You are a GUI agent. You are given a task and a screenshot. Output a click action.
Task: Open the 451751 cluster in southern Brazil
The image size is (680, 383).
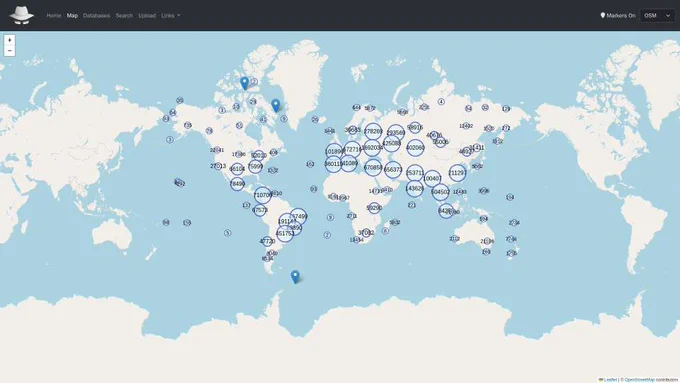285,233
